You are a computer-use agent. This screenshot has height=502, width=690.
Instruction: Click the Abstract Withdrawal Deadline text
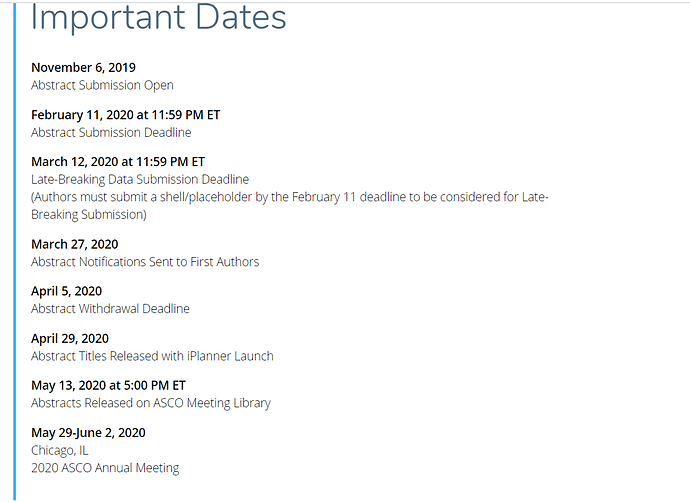110,309
